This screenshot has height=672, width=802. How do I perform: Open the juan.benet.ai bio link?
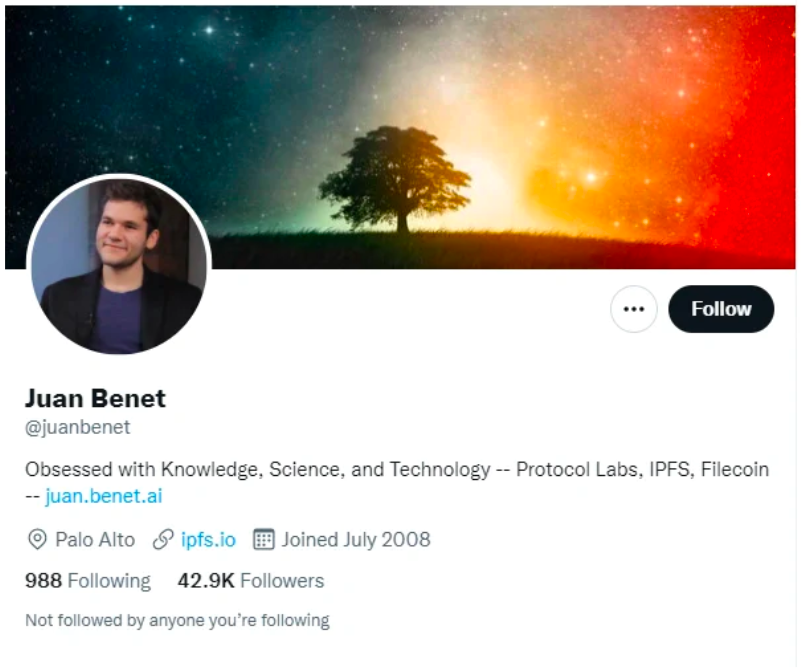click(104, 496)
